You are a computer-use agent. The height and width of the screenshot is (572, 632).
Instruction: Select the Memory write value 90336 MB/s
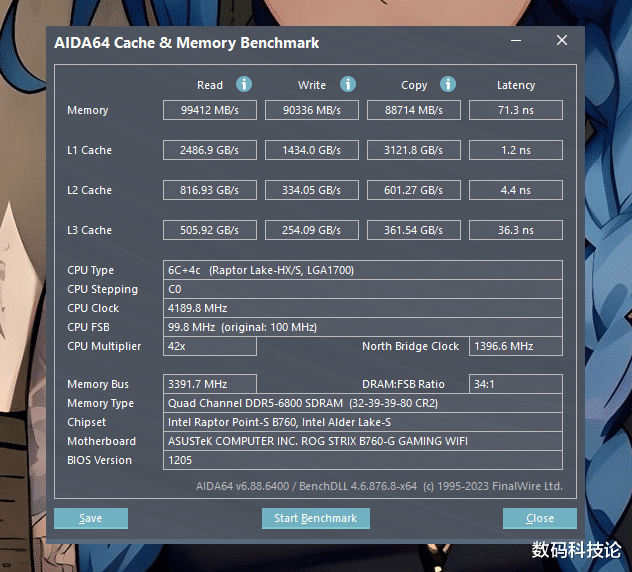(x=312, y=110)
